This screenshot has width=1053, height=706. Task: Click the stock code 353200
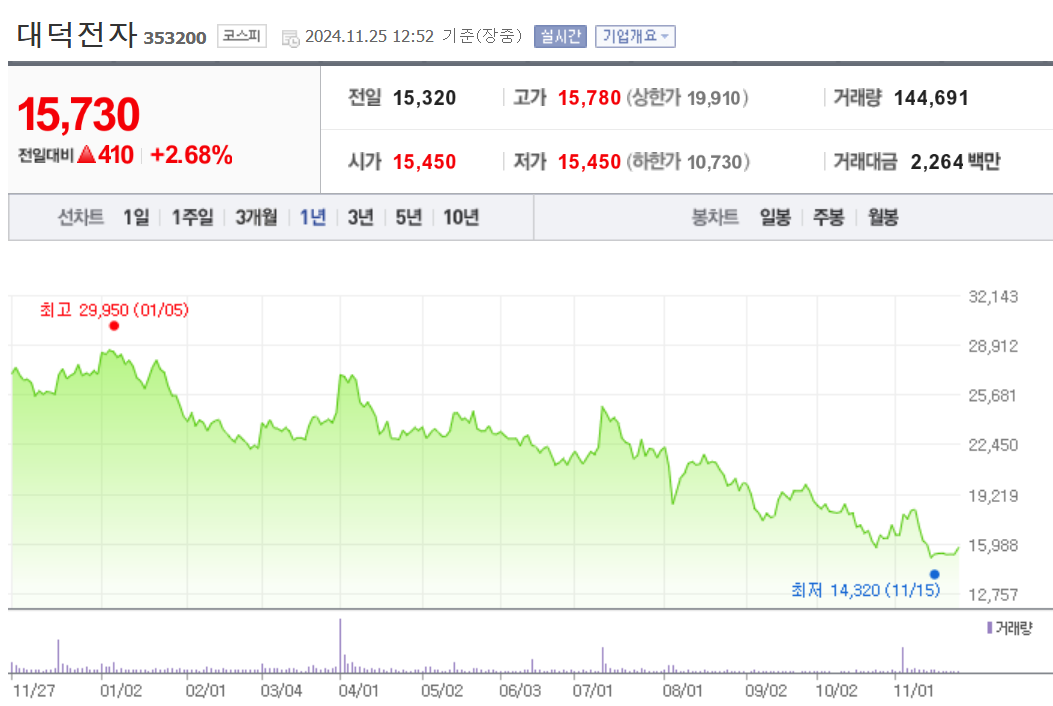pyautogui.click(x=175, y=38)
